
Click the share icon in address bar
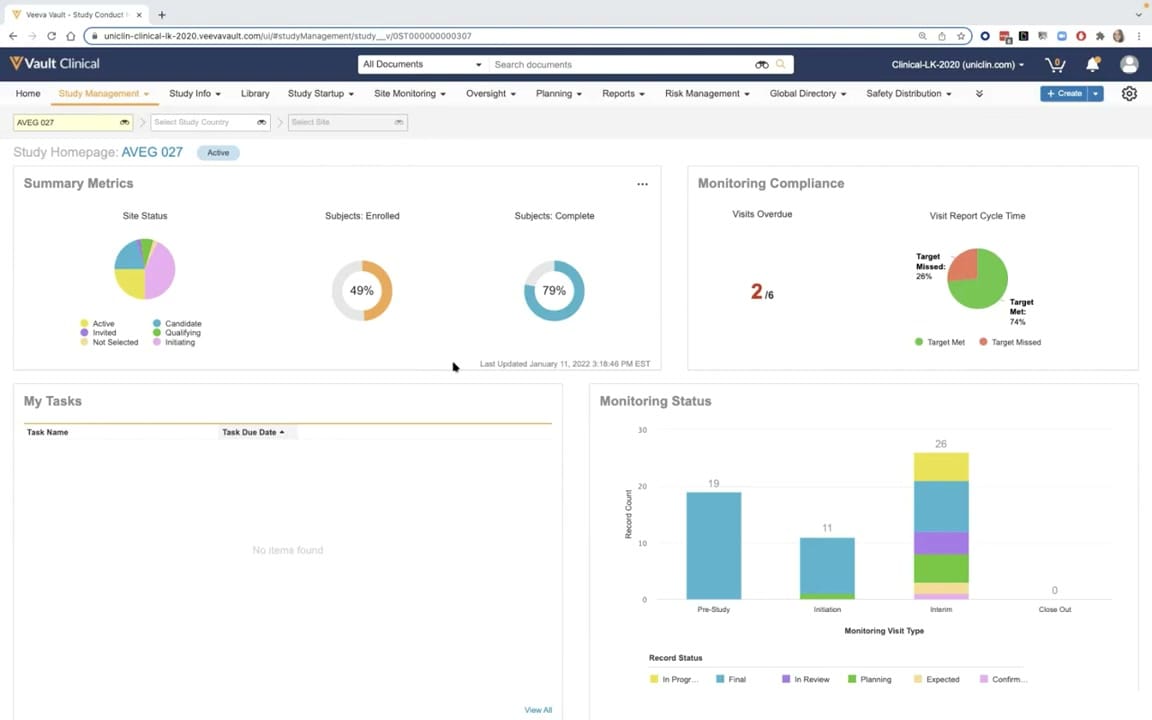pyautogui.click(x=941, y=36)
